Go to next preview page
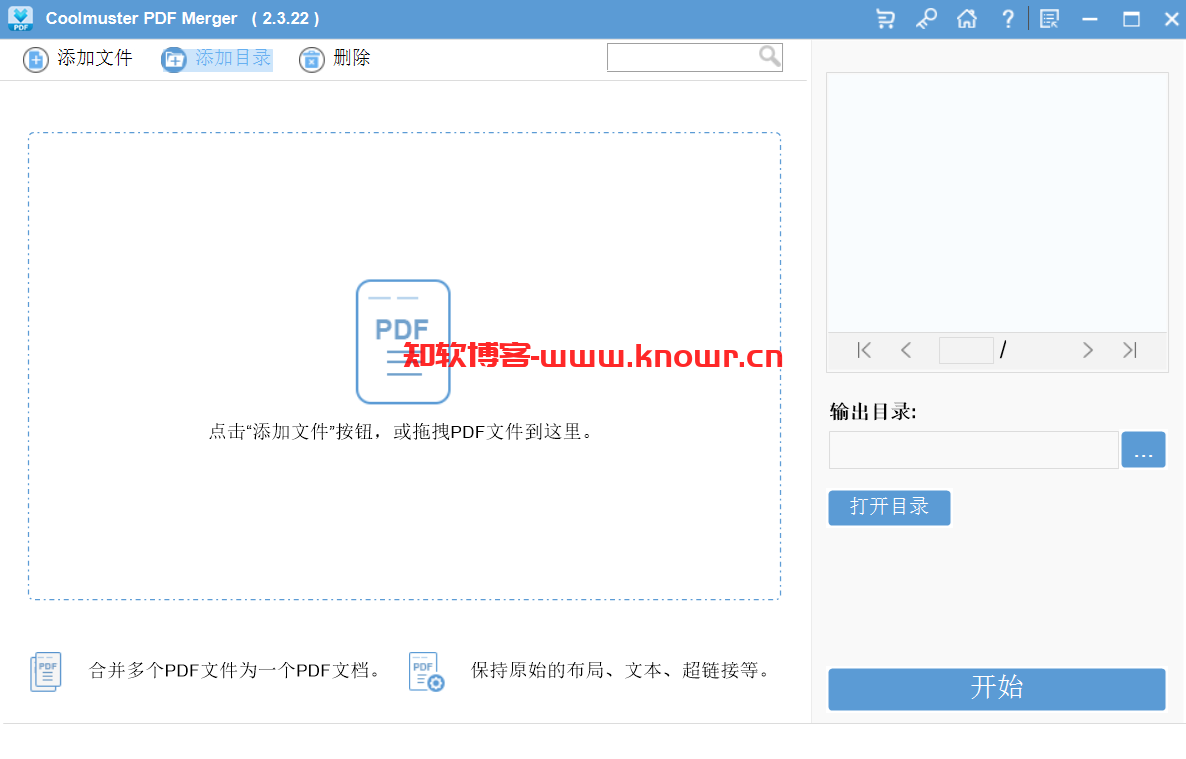1186x759 pixels. point(1088,350)
